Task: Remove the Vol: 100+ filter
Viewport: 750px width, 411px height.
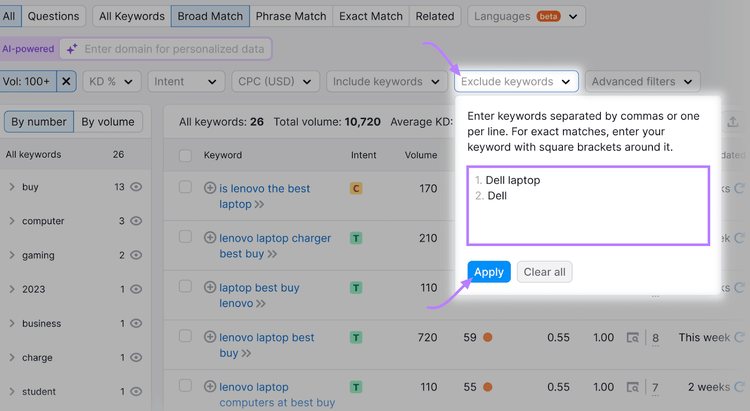Action: [66, 81]
